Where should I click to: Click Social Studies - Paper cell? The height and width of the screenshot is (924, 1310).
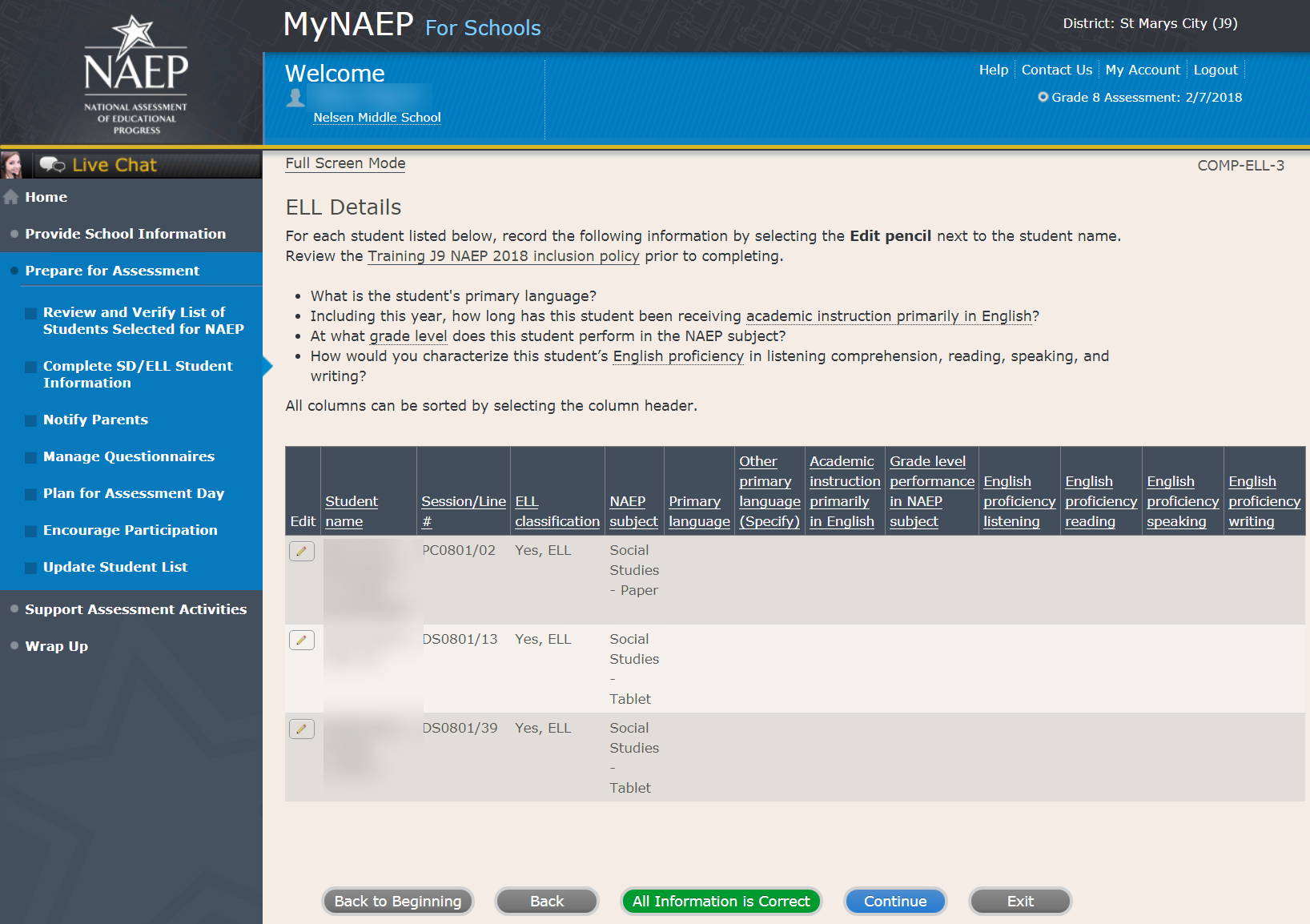(x=634, y=570)
